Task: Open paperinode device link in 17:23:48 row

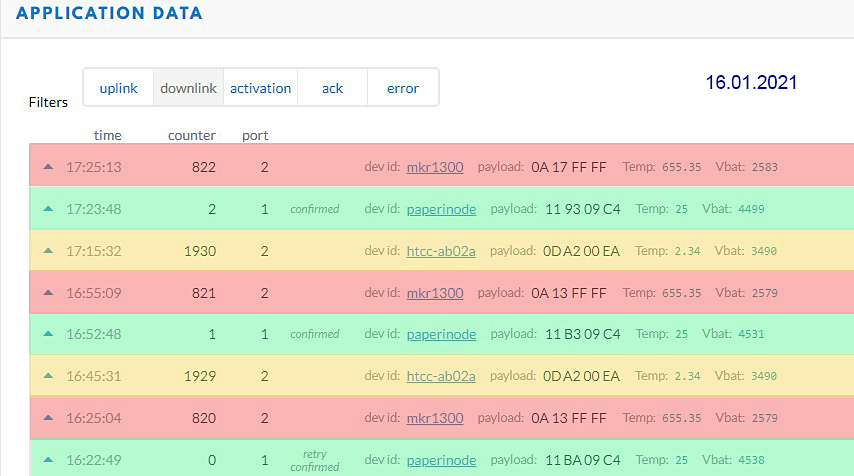Action: [x=441, y=209]
